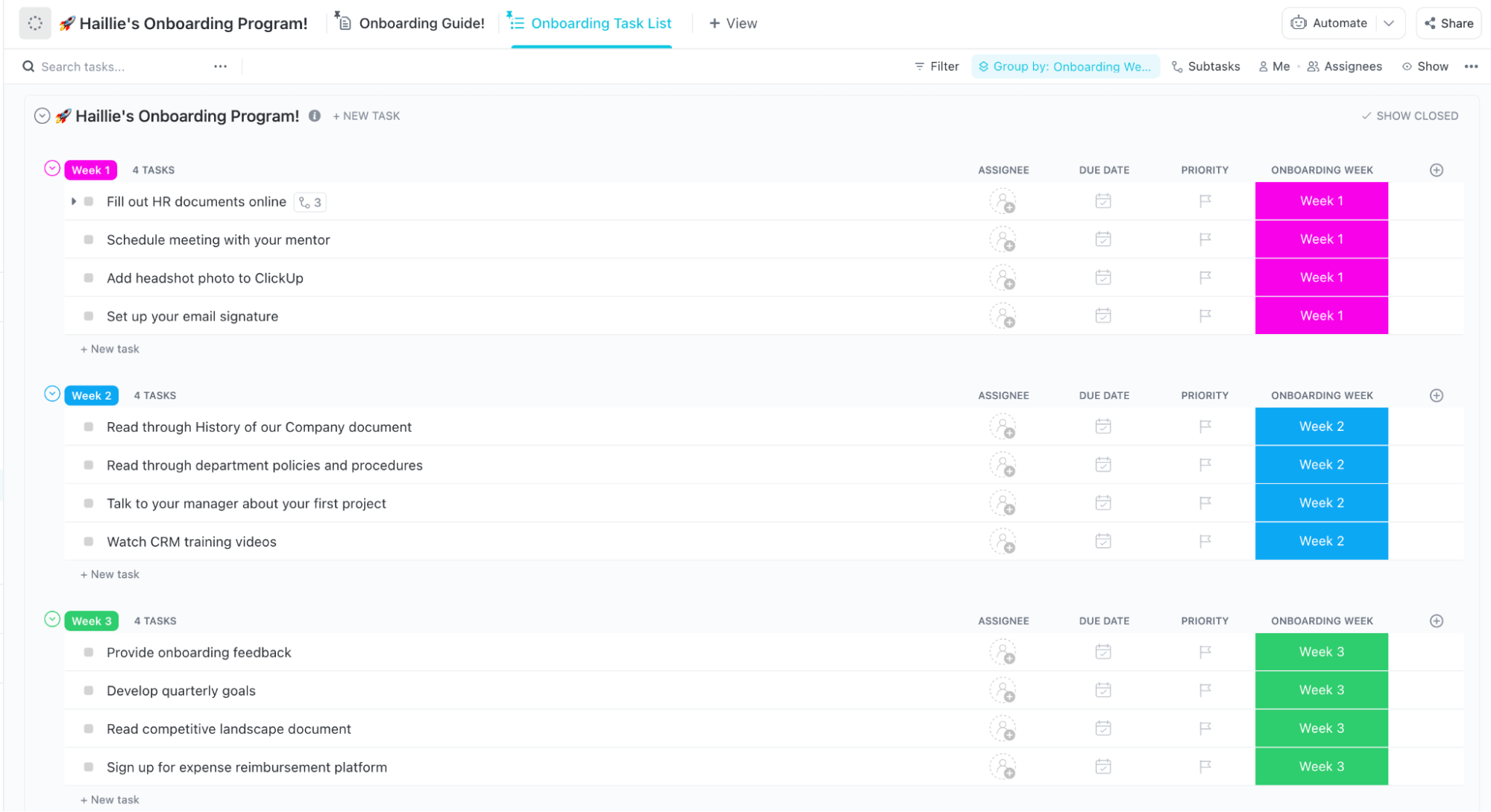1491x812 pixels.
Task: Click the green Week 3 cell for Read competitive landscape document
Action: tap(1321, 728)
